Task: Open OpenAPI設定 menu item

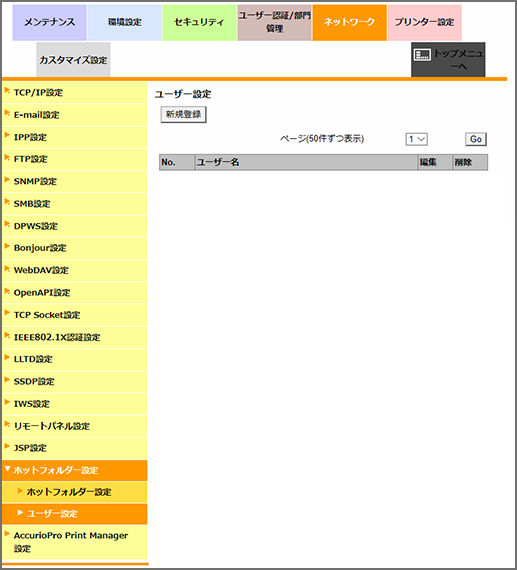Action: coord(75,293)
